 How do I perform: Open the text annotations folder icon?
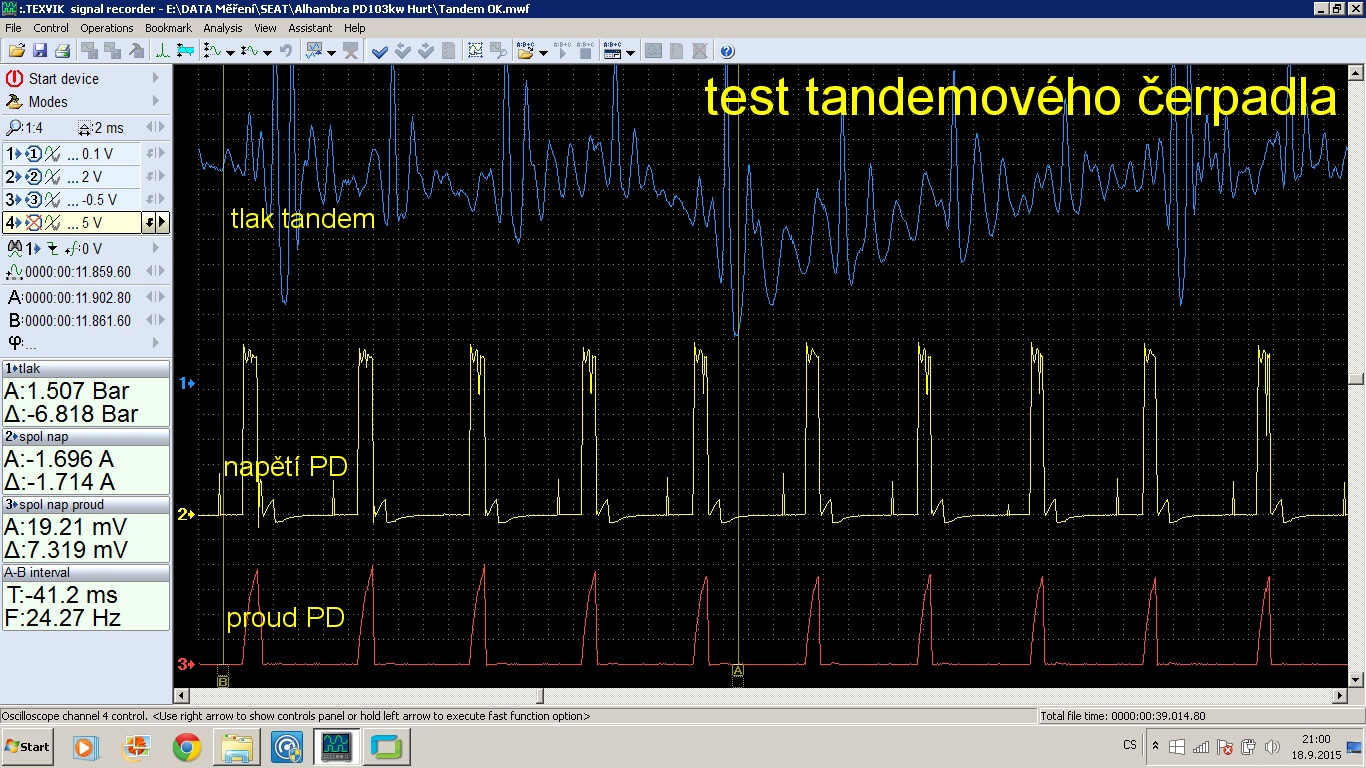coord(525,51)
